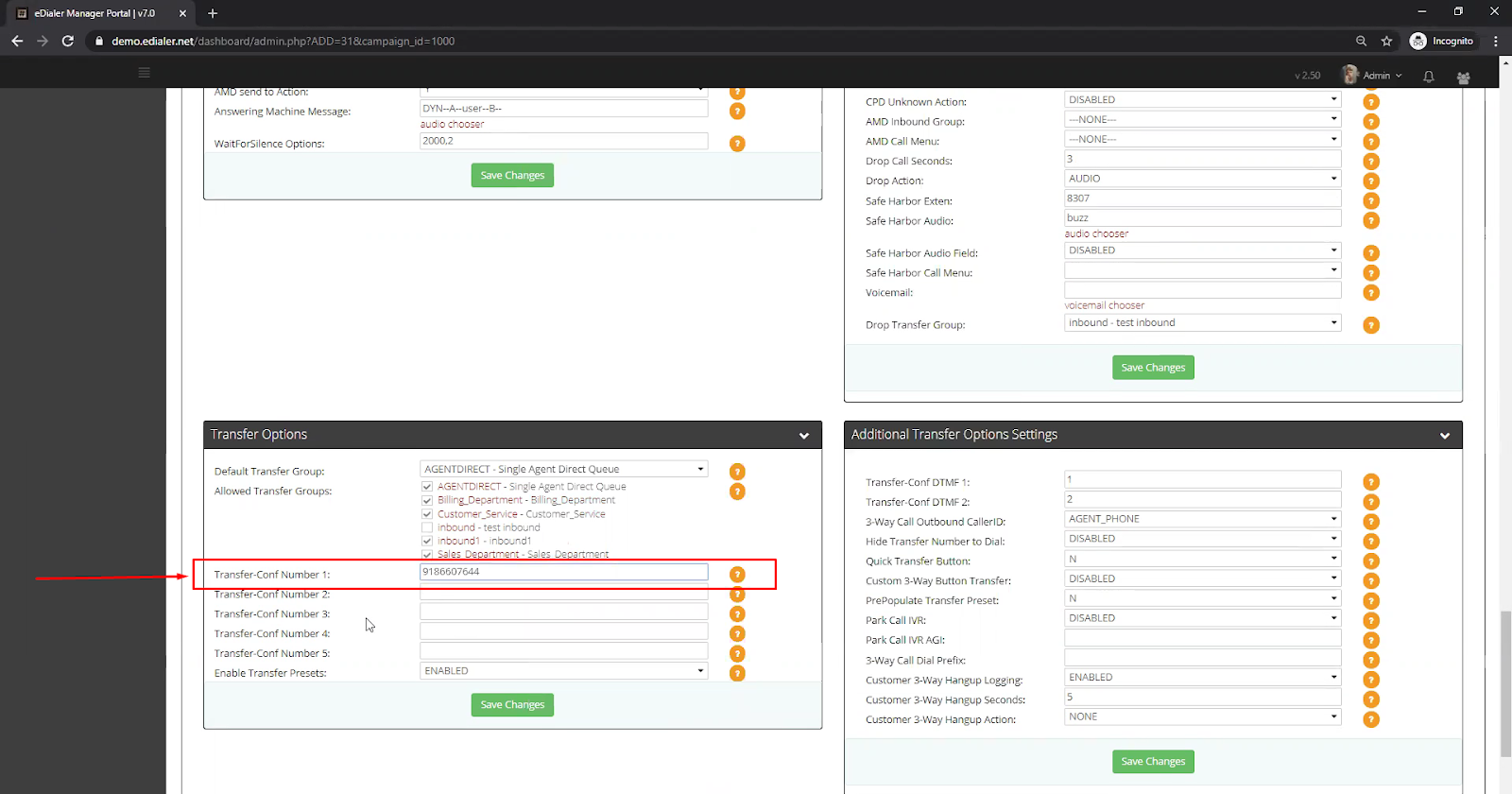Open the notifications bell icon
This screenshot has height=794, width=1512.
pos(1429,77)
